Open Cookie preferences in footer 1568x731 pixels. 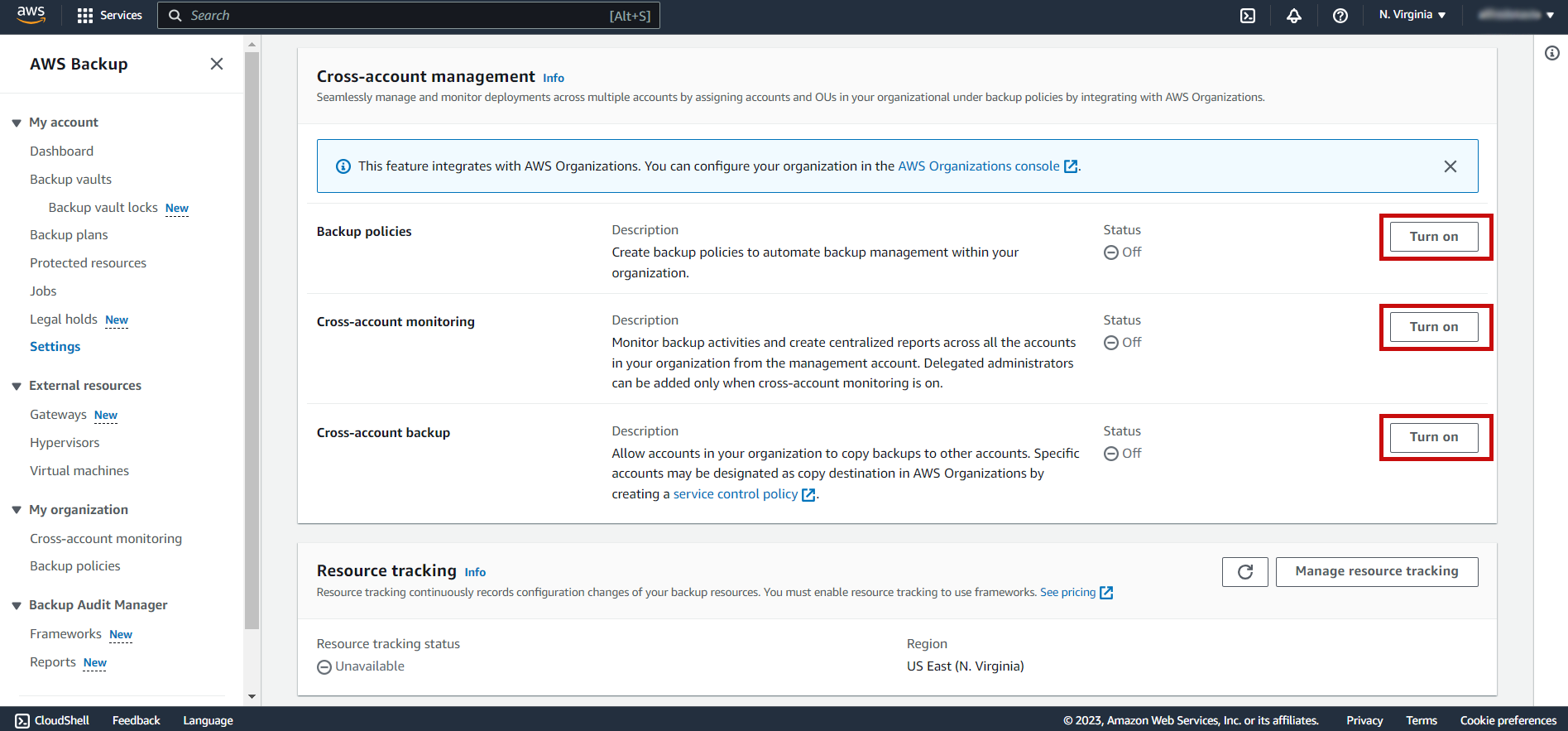[1508, 720]
